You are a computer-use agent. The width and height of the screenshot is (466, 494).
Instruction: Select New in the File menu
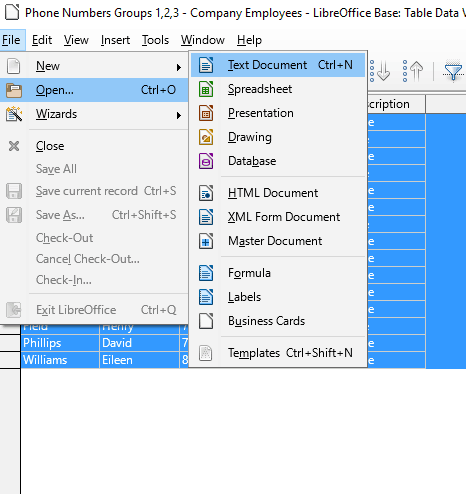pyautogui.click(x=94, y=66)
